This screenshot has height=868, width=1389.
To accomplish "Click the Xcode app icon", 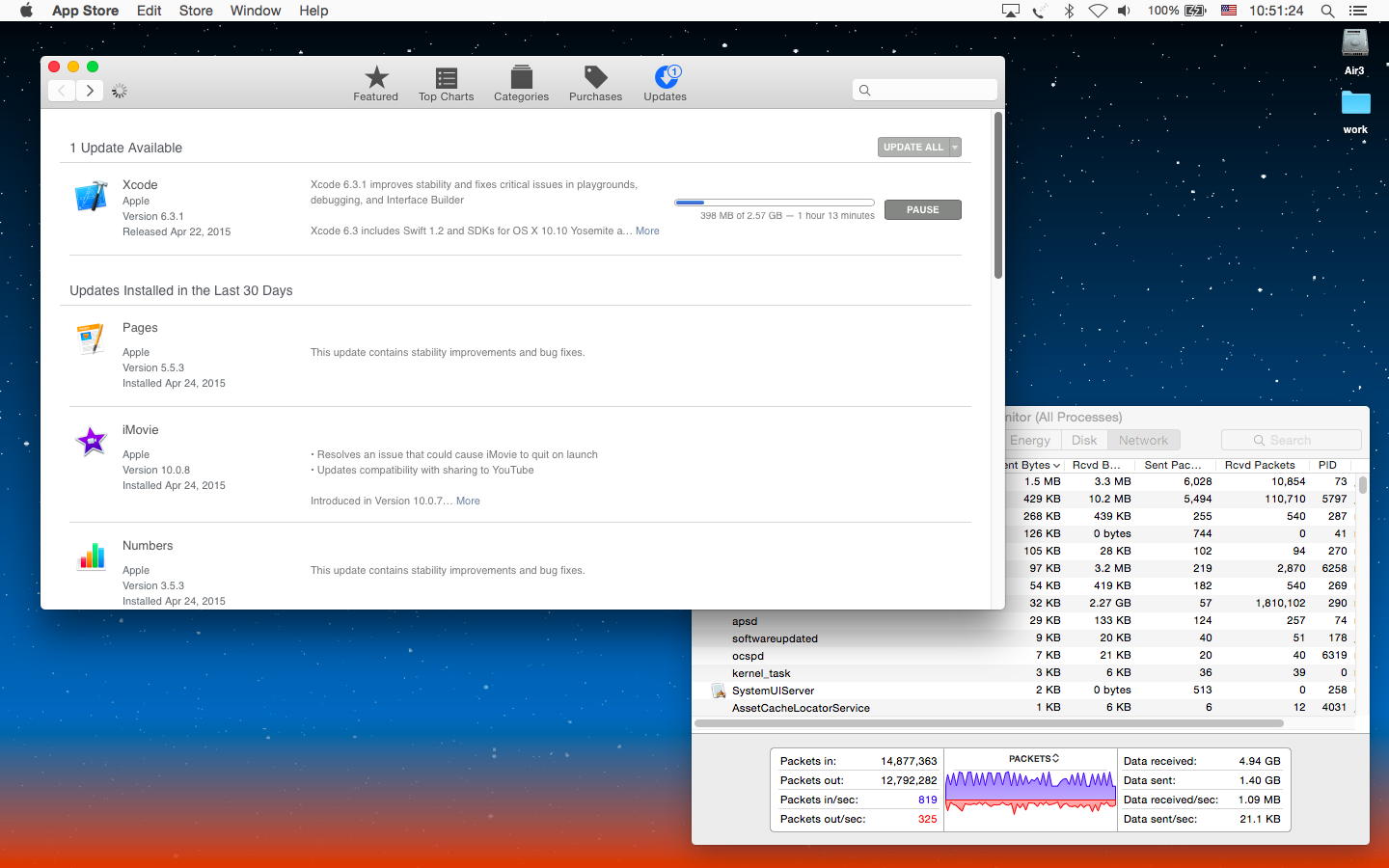I will 92,196.
